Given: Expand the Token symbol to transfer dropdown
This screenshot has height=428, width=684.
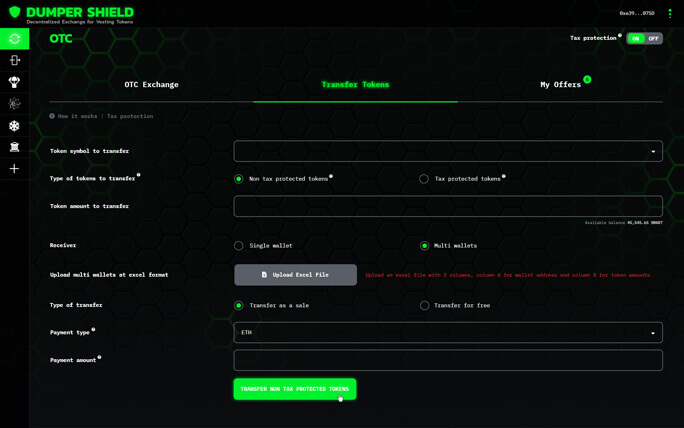Looking at the screenshot, I should [x=448, y=151].
